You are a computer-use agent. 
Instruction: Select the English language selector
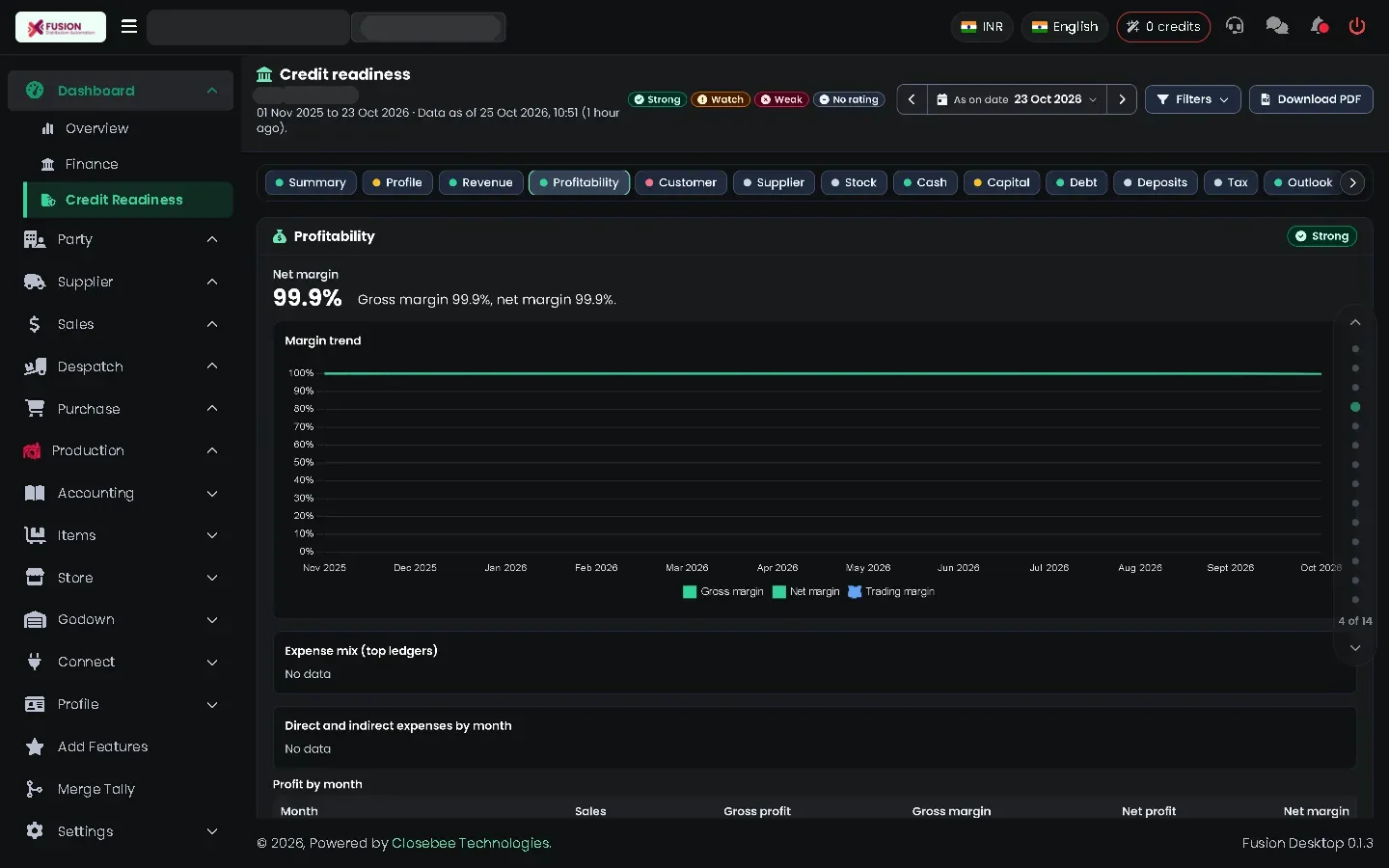pos(1065,26)
